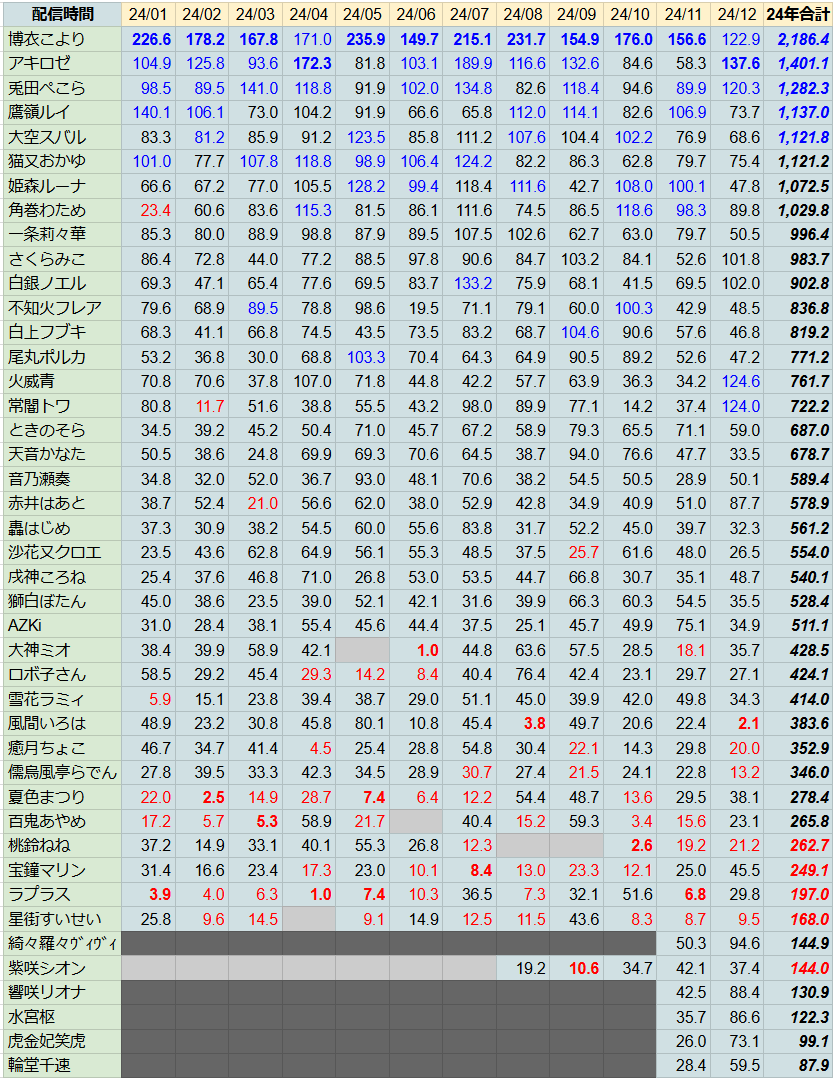Select the ラプラス row name
The image size is (834, 1079).
(x=63, y=894)
